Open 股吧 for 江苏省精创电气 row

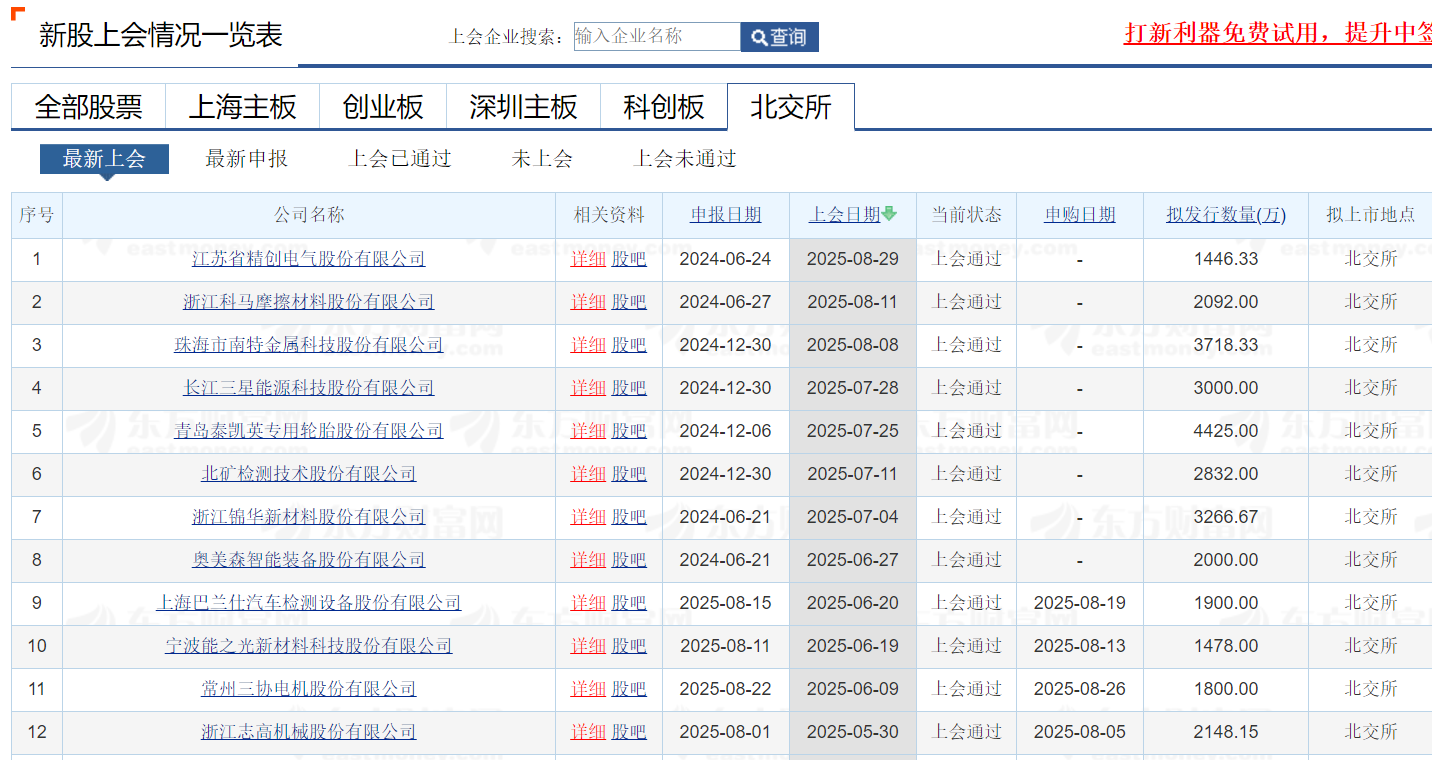coord(629,259)
